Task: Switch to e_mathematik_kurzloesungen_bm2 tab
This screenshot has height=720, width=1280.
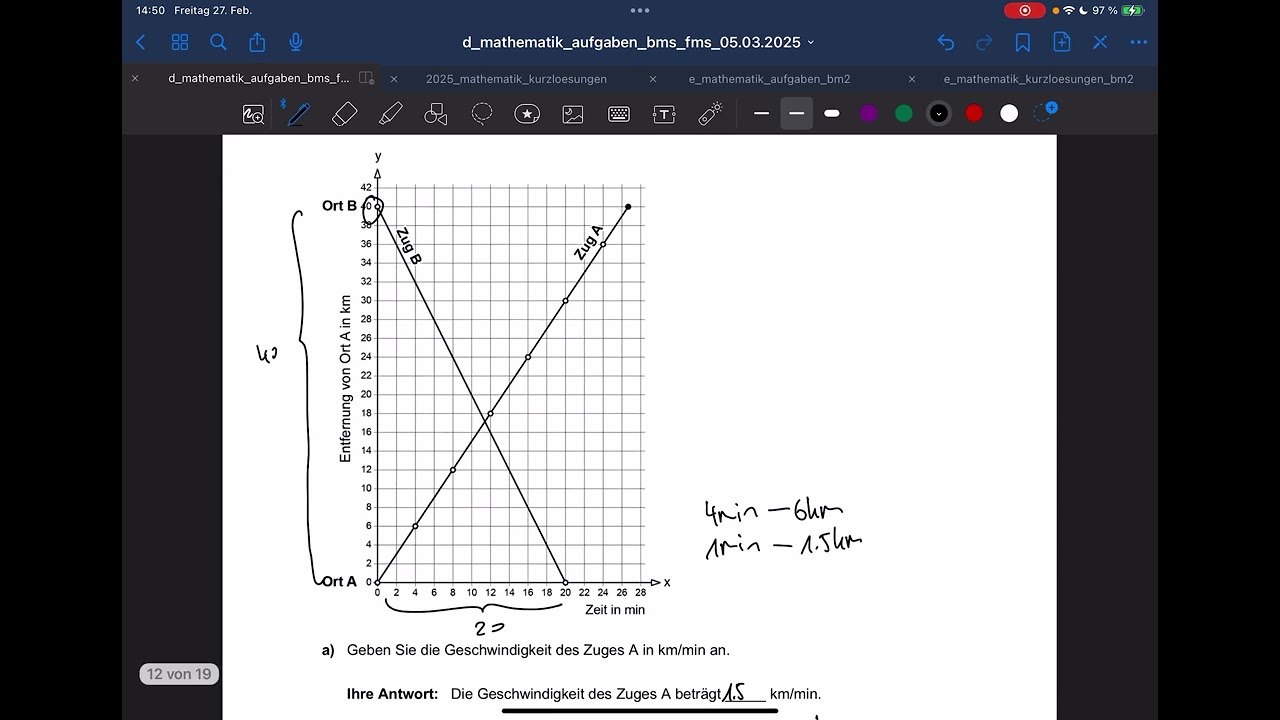Action: 1038,79
